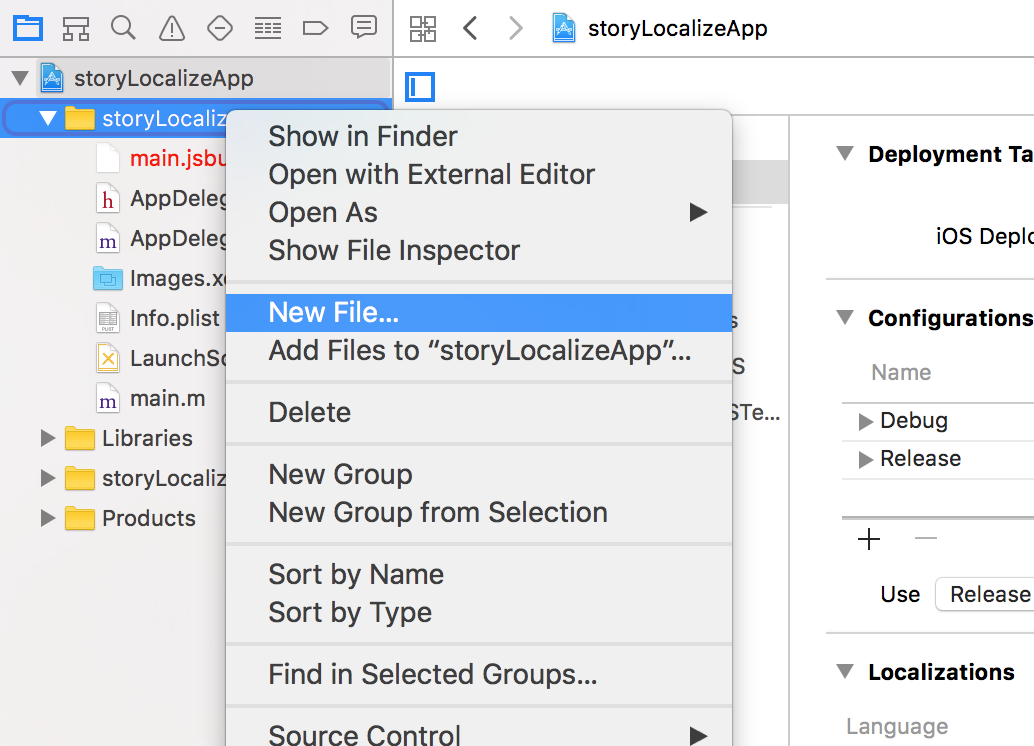Open the Test navigator diamond icon
Image resolution: width=1034 pixels, height=746 pixels.
pos(220,28)
